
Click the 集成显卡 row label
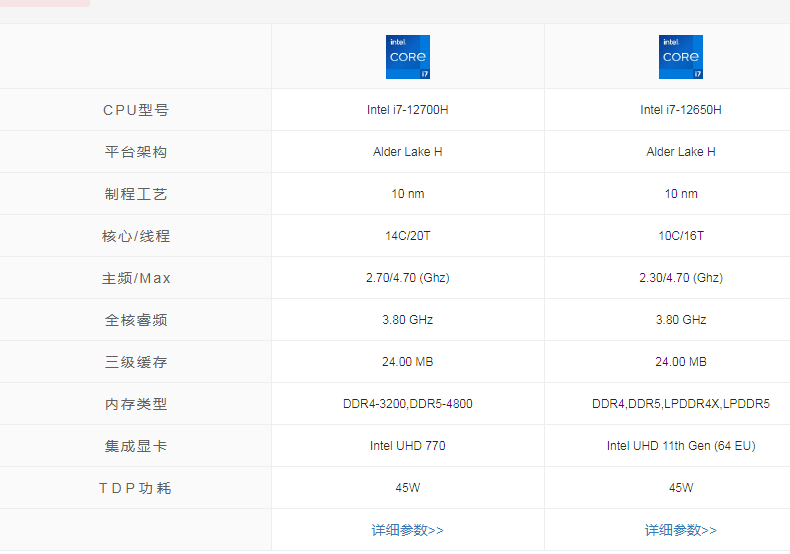tap(136, 446)
